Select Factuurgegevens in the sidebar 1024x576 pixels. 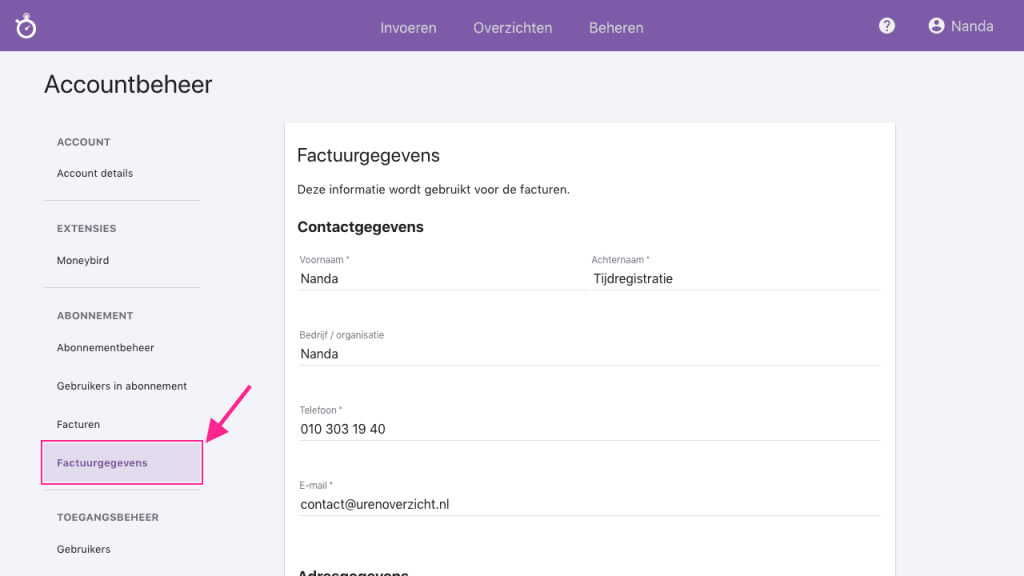point(102,463)
